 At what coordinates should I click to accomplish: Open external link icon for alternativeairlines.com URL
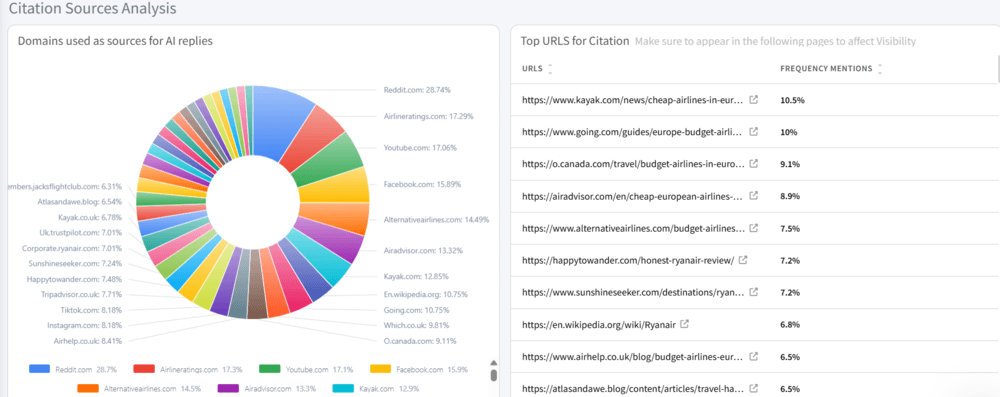(x=753, y=228)
